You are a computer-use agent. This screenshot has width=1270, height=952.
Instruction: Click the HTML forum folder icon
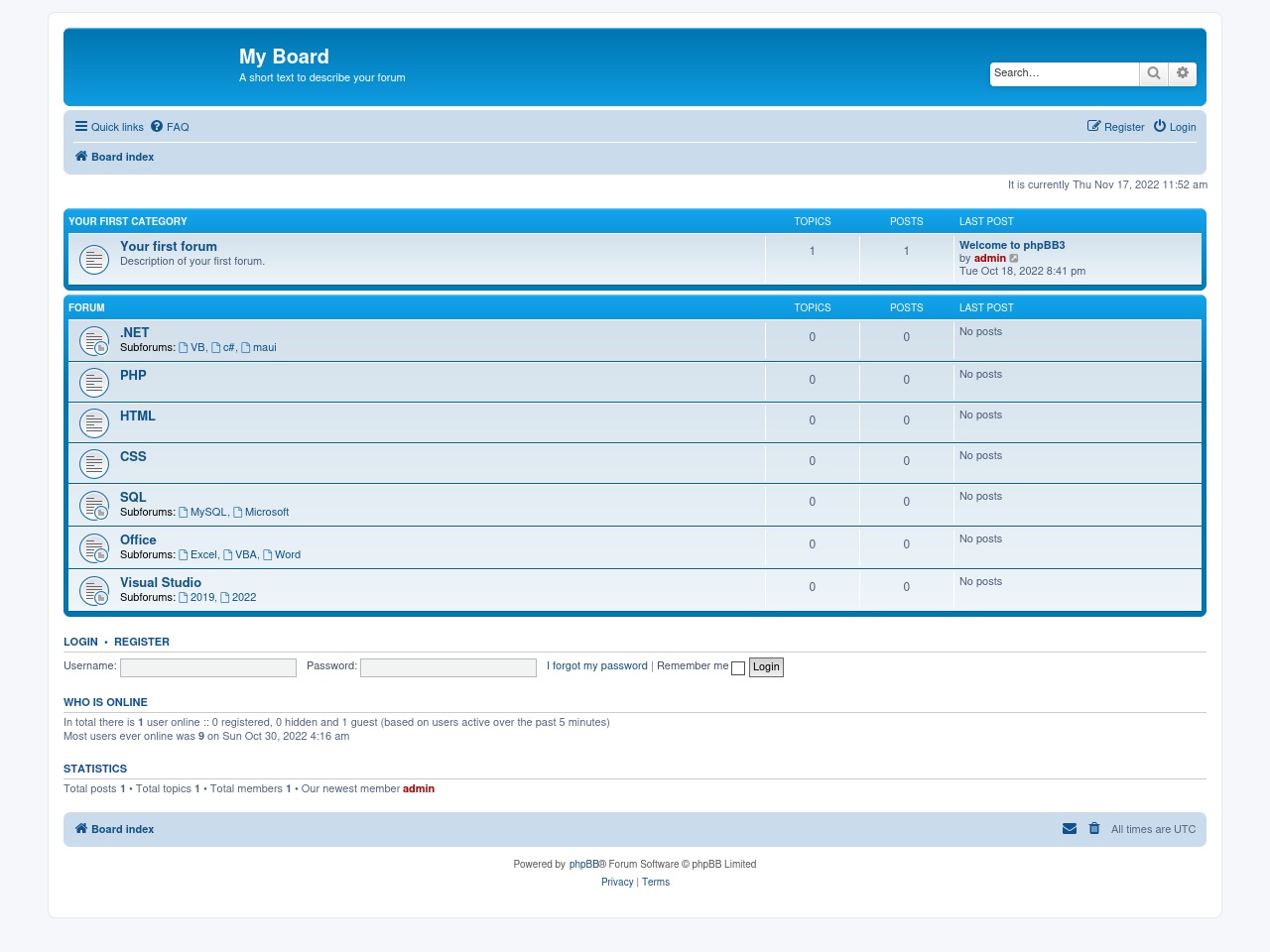tap(94, 422)
